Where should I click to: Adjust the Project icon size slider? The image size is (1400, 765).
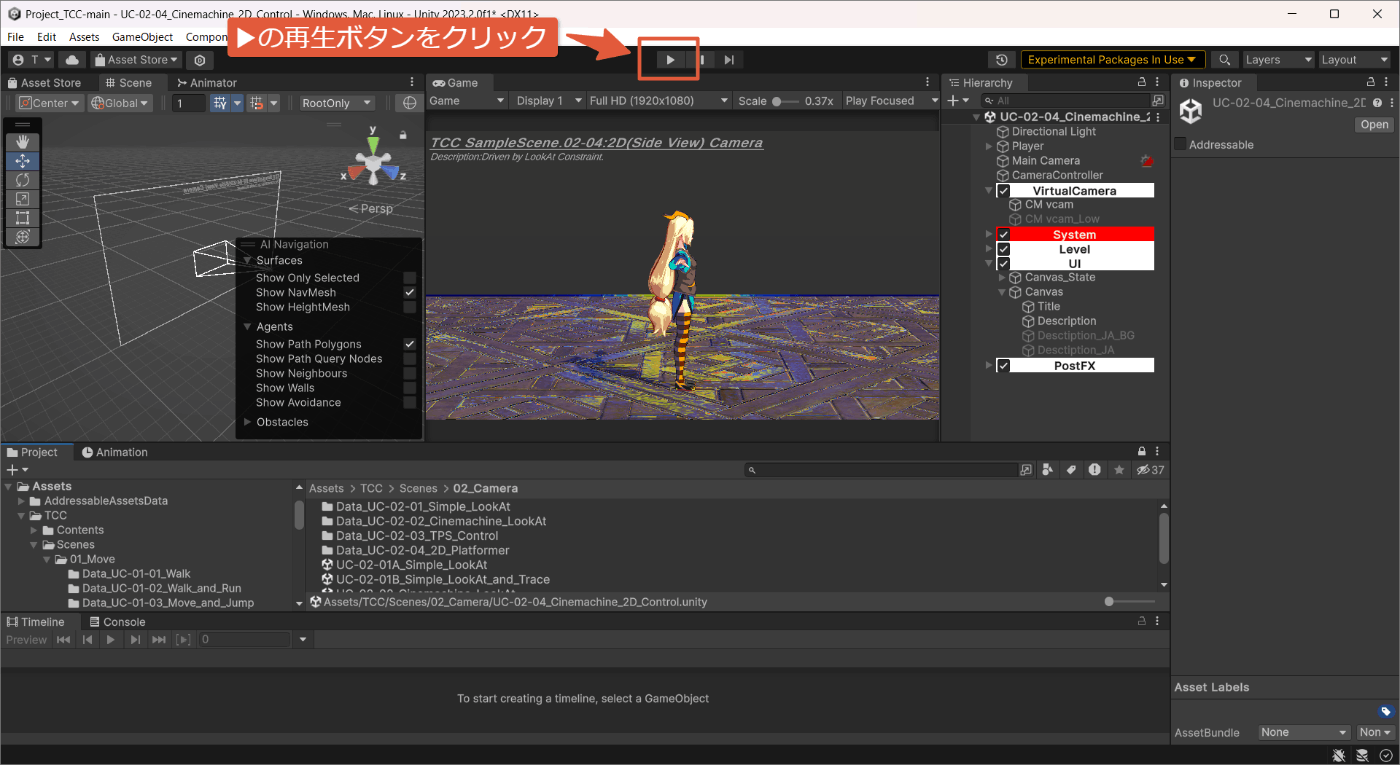click(1132, 602)
